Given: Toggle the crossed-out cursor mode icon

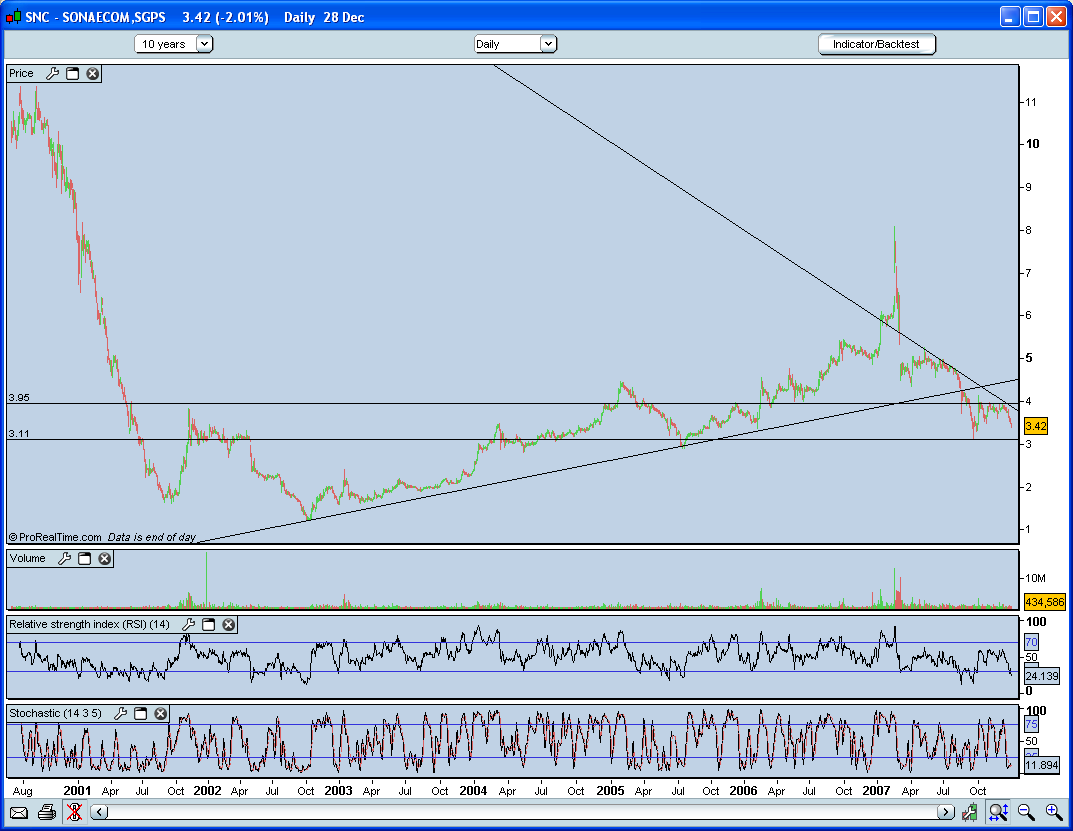Looking at the screenshot, I should [x=73, y=812].
